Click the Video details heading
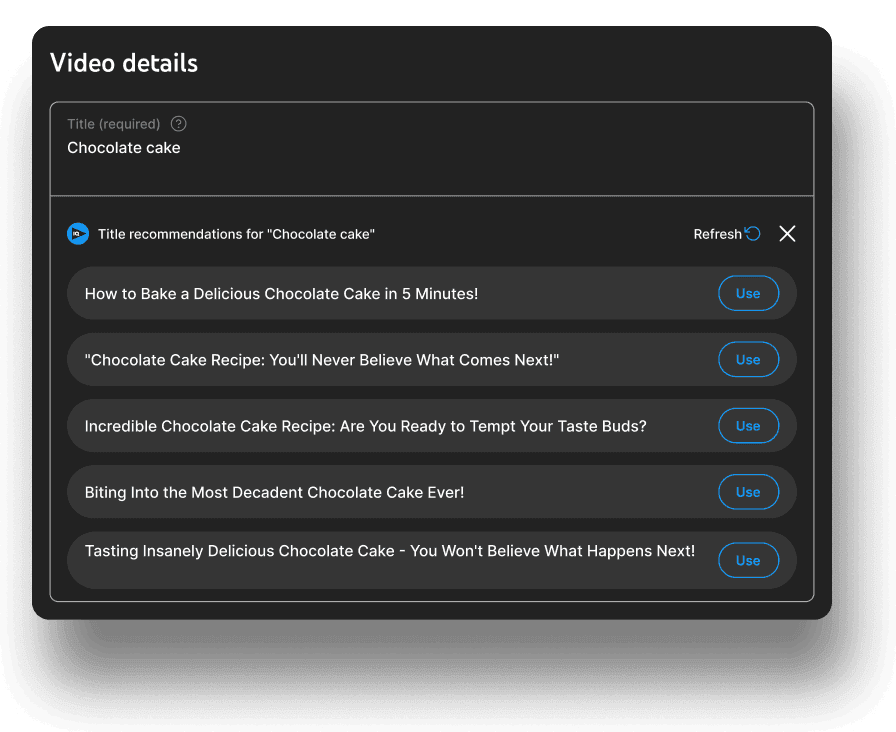Screen dimensions: 896x732 [124, 63]
